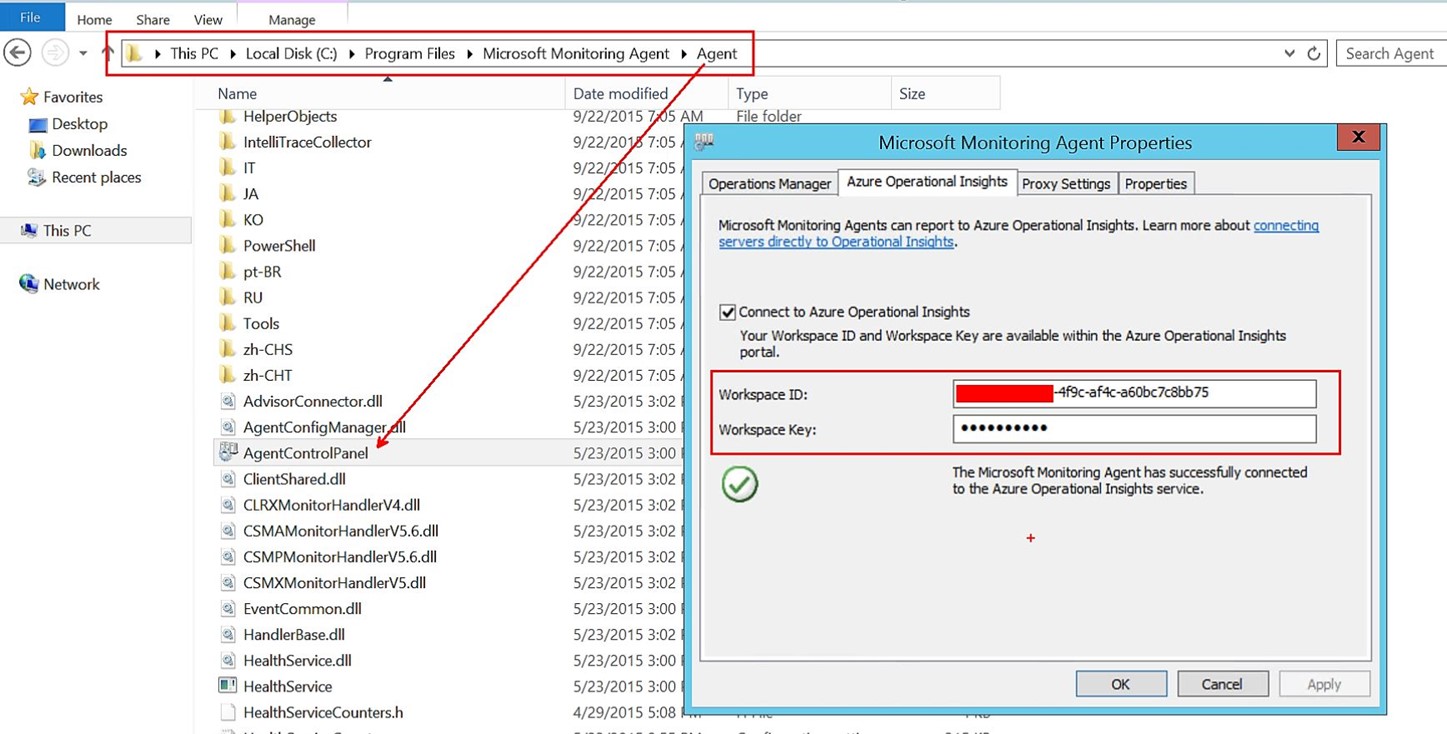Viewport: 1447px width, 734px height.
Task: Open Desktop in the navigation pane
Action: pos(79,124)
